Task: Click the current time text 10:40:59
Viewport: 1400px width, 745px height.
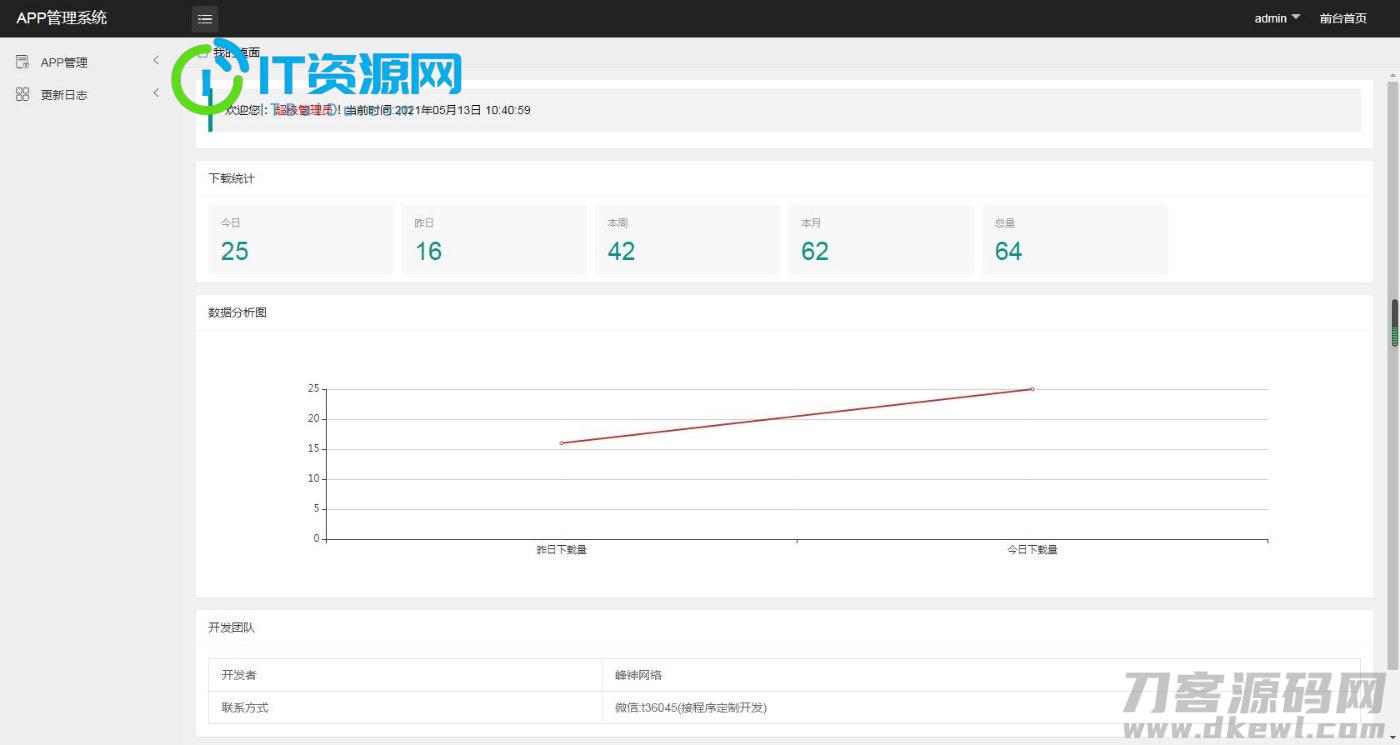Action: click(x=508, y=110)
